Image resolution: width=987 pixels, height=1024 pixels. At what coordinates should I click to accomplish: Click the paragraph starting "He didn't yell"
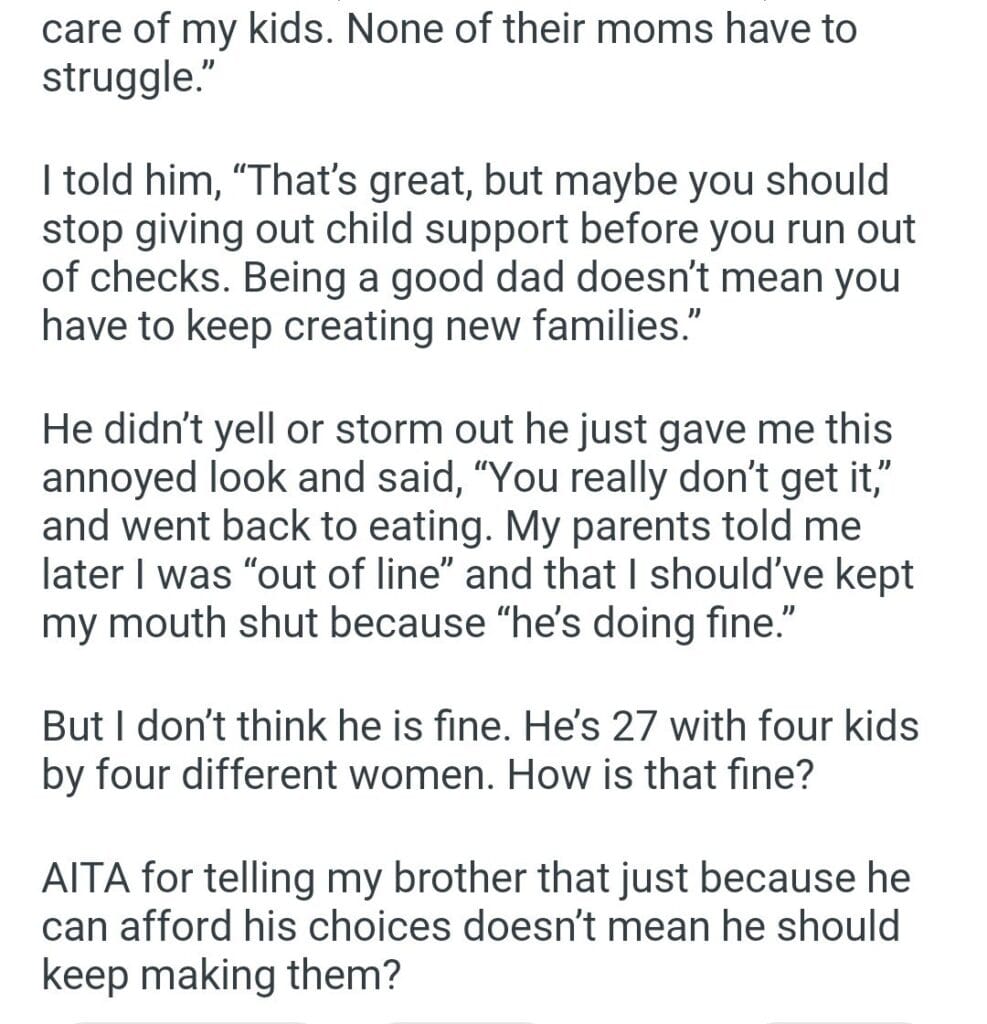470,525
